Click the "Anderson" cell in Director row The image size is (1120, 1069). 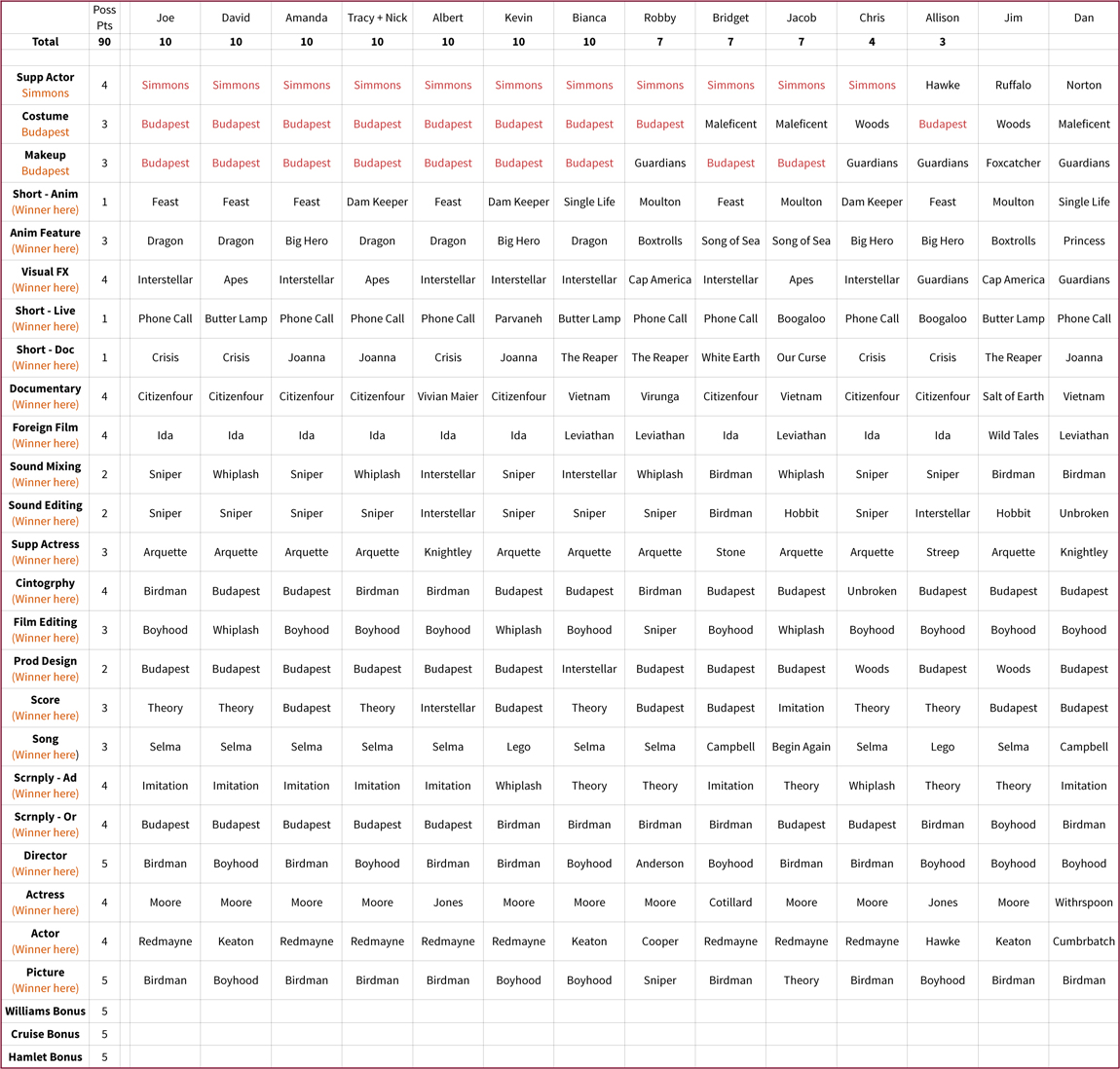(x=659, y=864)
